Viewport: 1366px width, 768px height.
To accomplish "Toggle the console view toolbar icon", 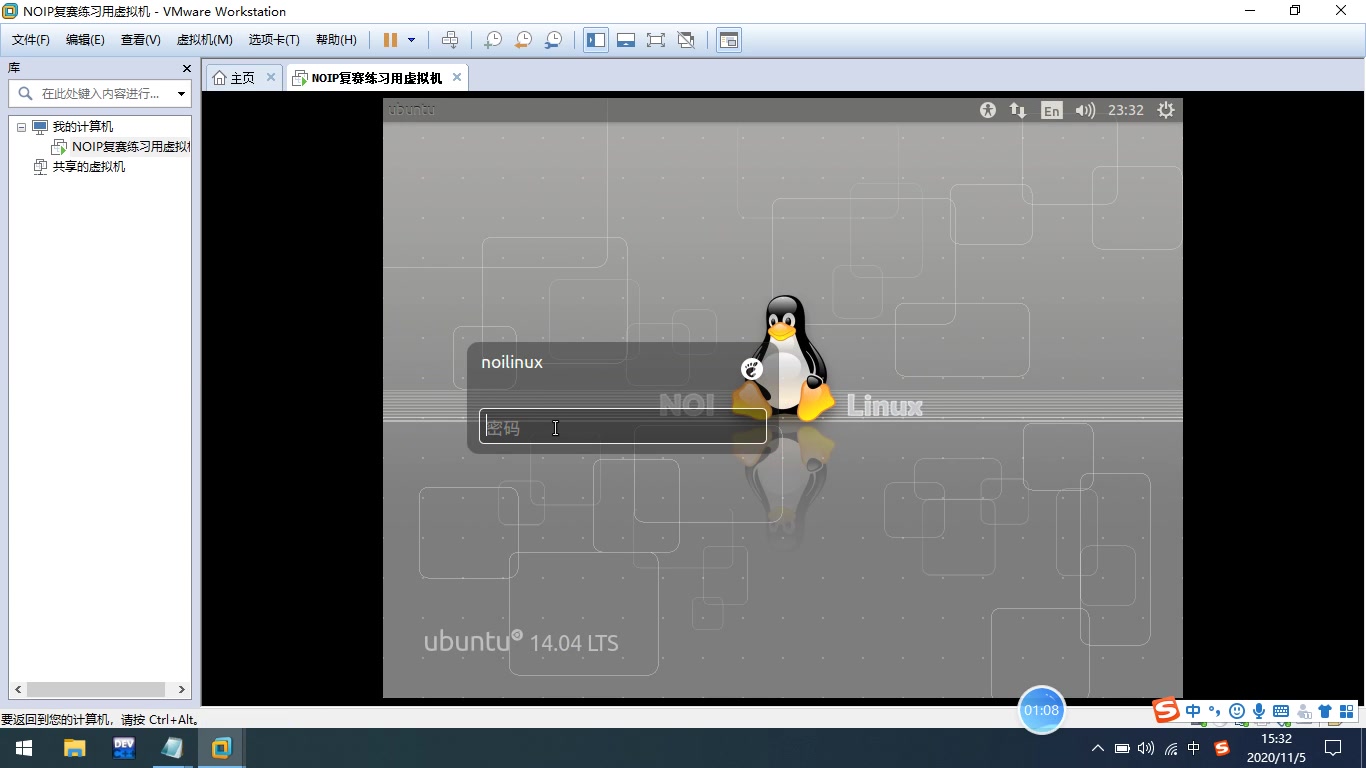I will point(729,40).
